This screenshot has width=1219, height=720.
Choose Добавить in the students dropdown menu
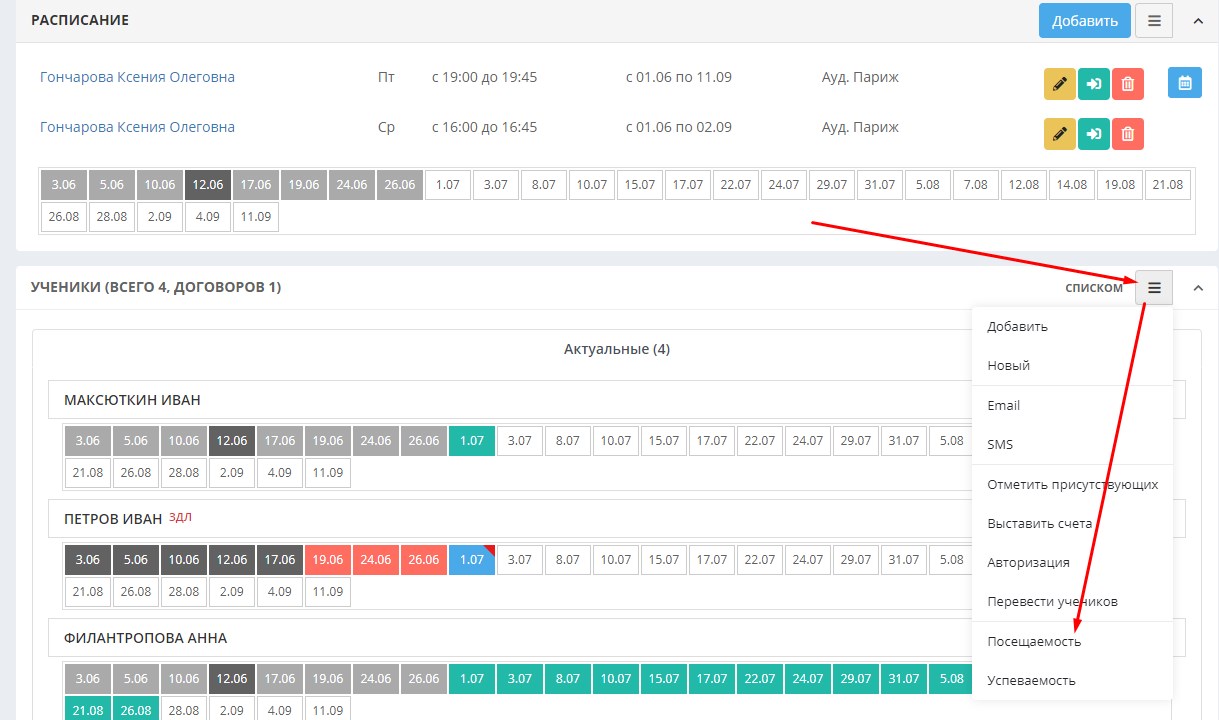(1072, 327)
